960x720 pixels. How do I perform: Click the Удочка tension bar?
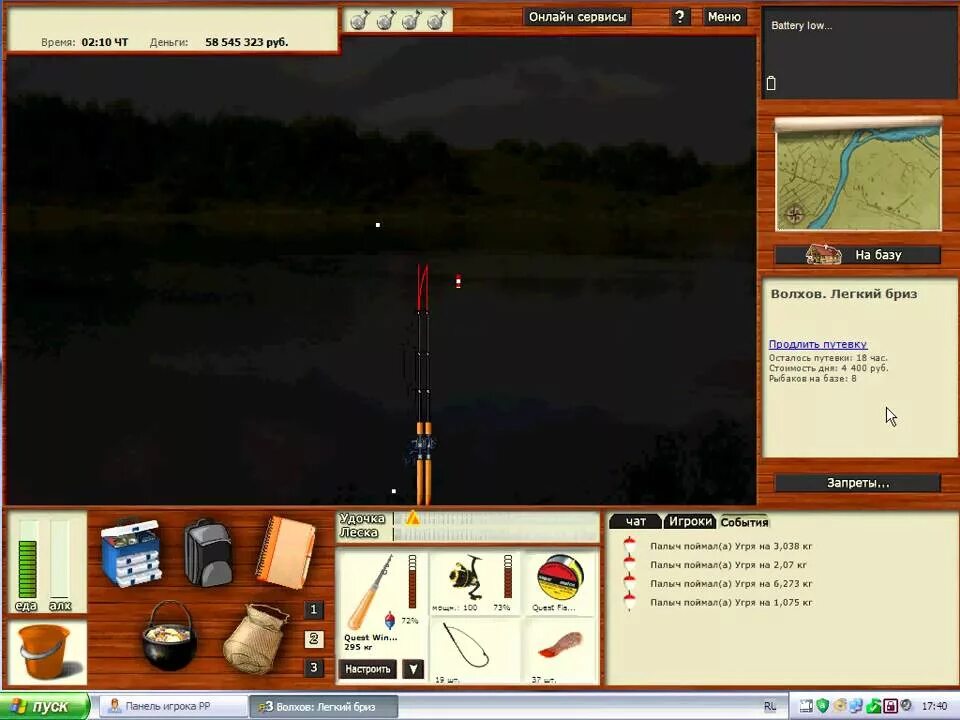(x=496, y=519)
